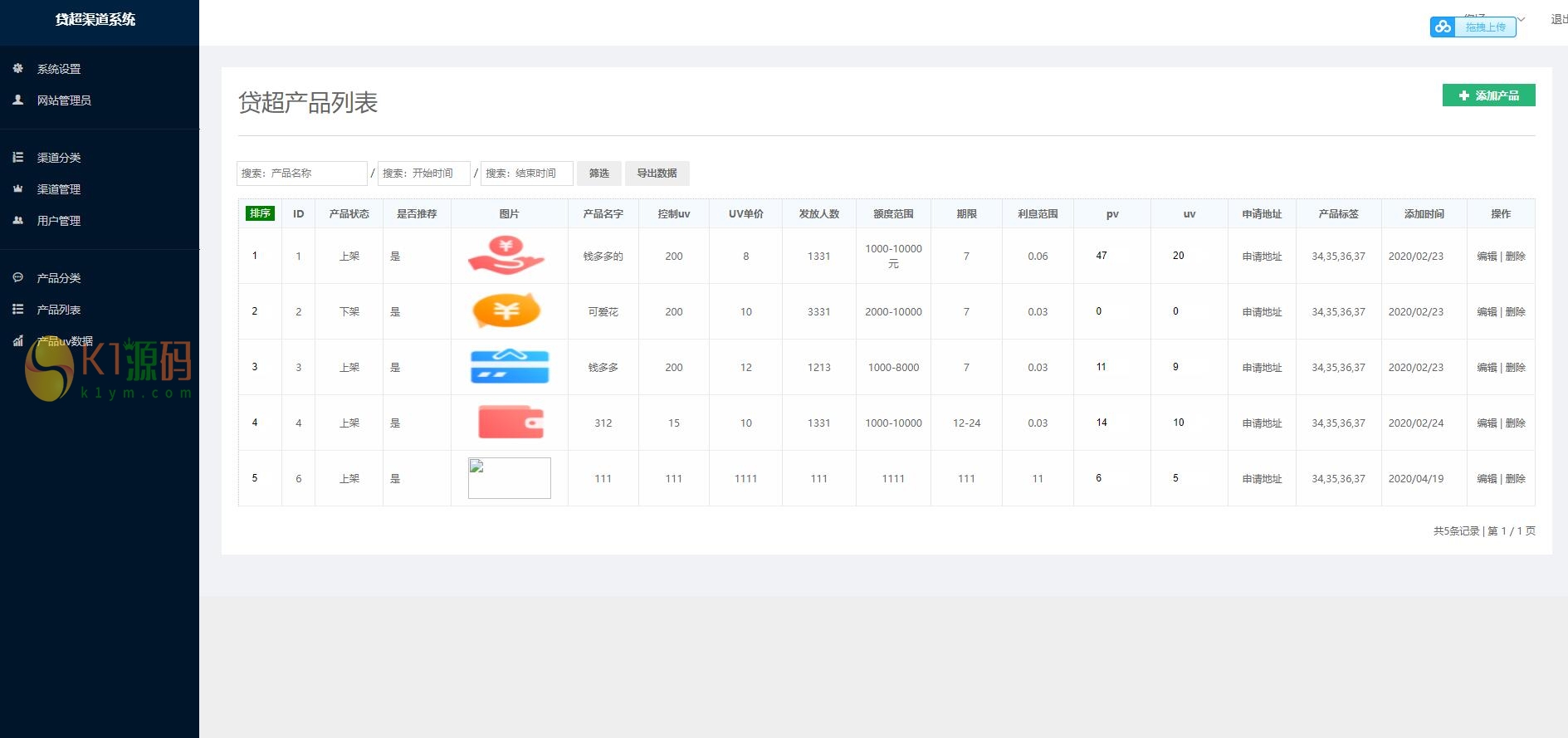Click the gear icon beside 系统设置
Viewport: 1568px width, 738px height.
click(x=18, y=69)
